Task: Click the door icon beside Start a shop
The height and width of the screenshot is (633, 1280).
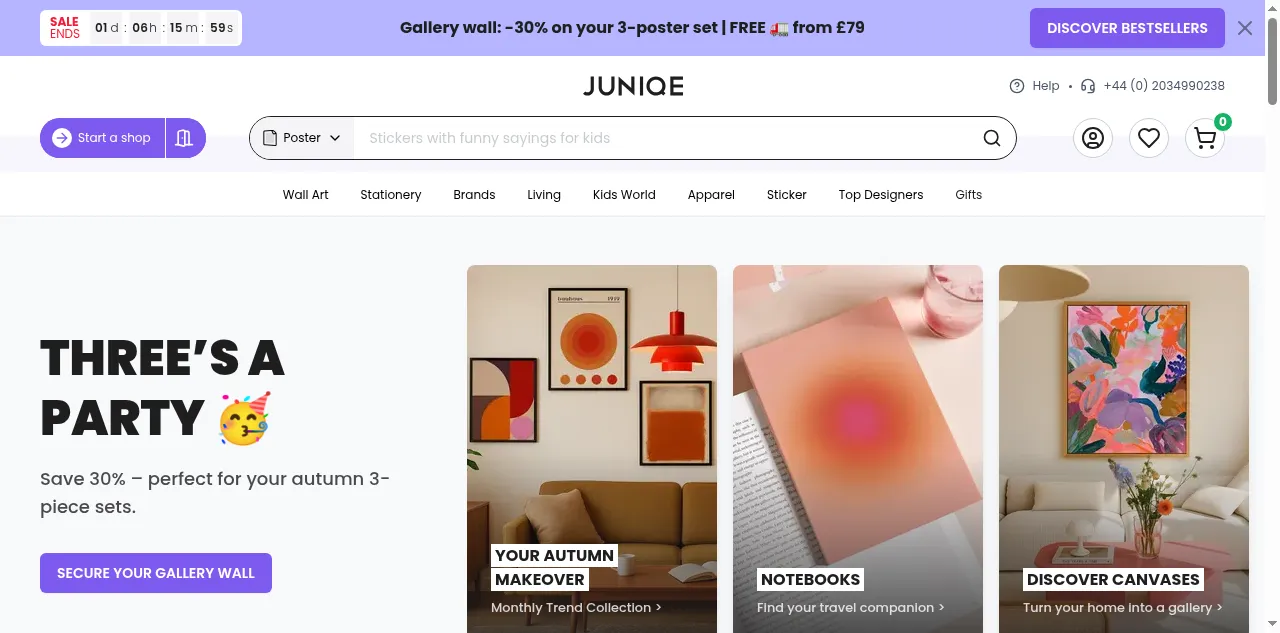Action: pyautogui.click(x=184, y=138)
